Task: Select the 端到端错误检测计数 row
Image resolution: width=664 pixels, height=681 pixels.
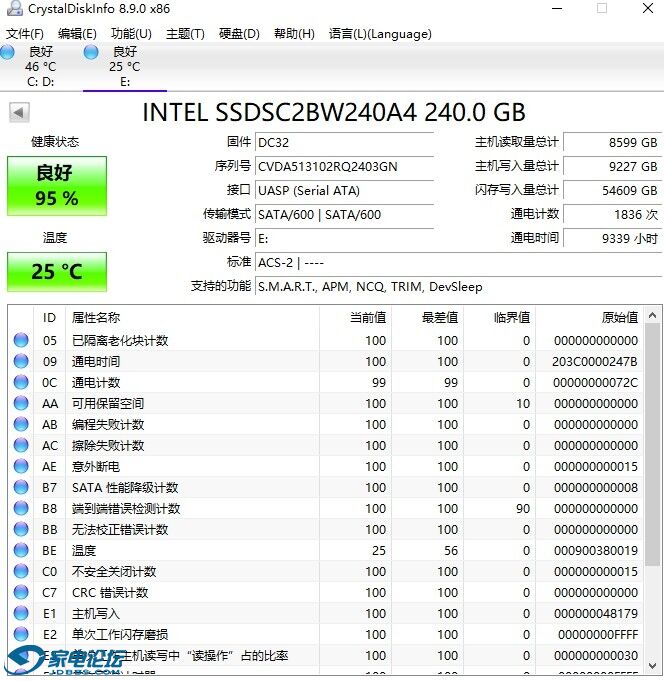Action: tap(326, 508)
